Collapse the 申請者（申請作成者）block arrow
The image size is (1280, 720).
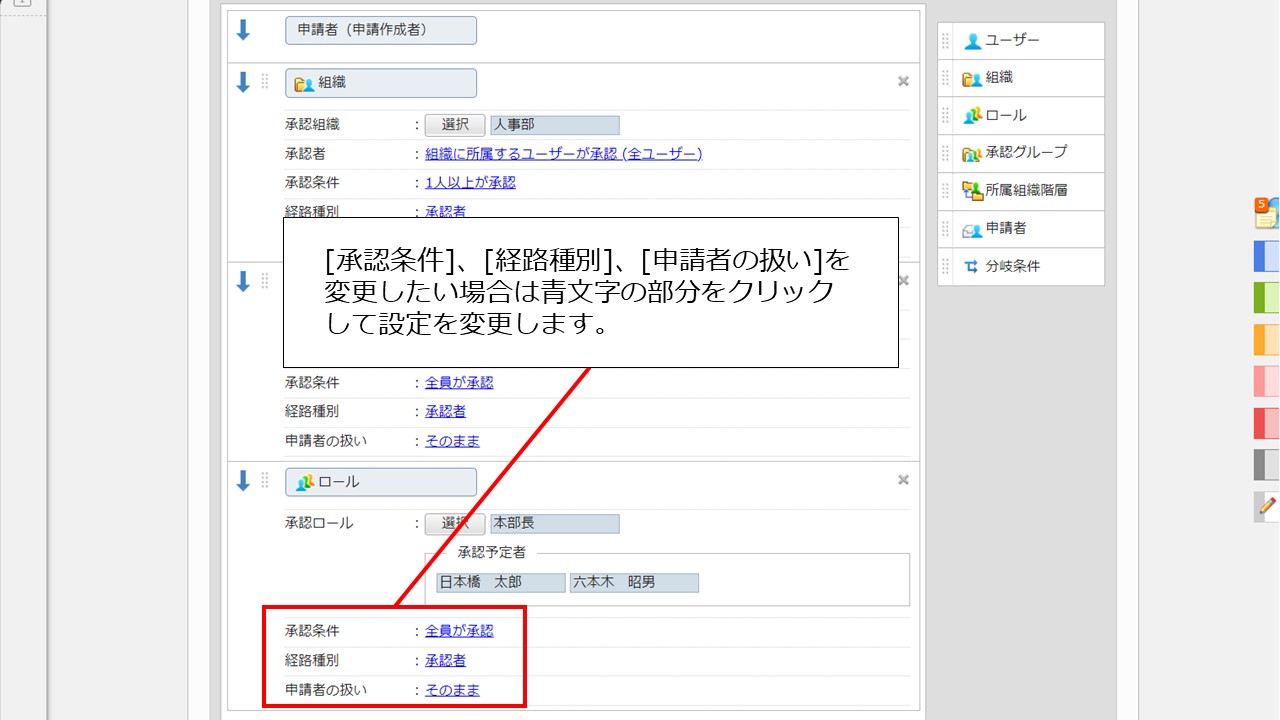coord(241,30)
